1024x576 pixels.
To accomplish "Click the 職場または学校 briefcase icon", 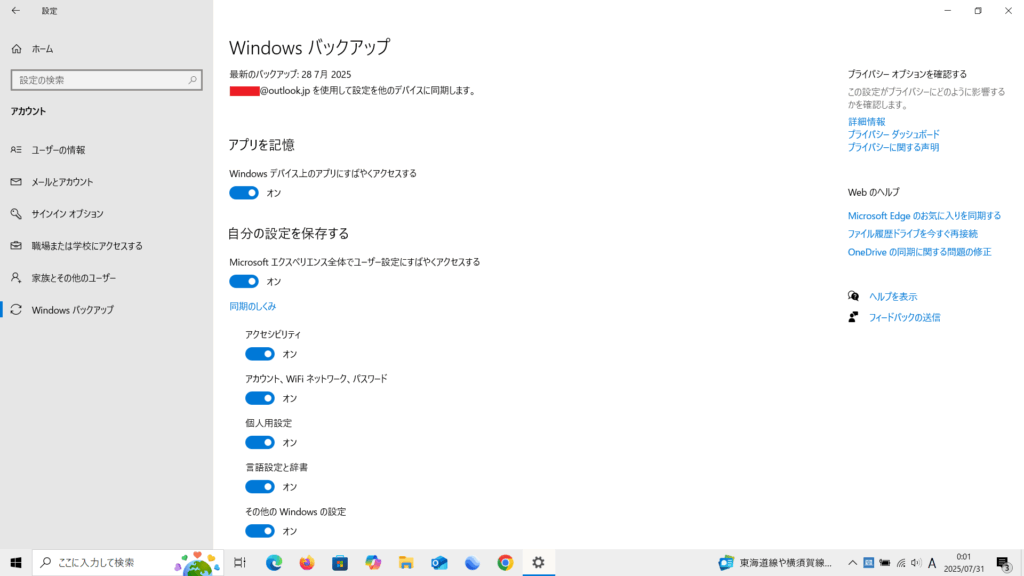I will [x=16, y=246].
